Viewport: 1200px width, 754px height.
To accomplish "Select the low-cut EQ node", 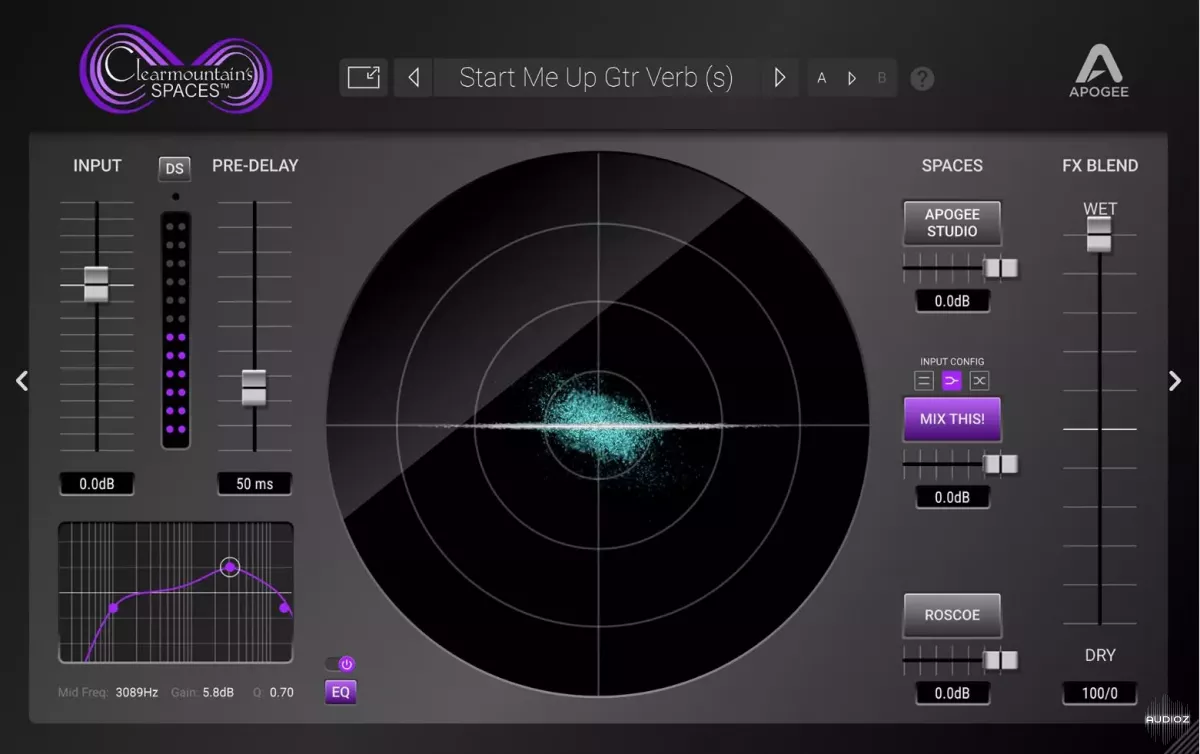I will (x=113, y=607).
